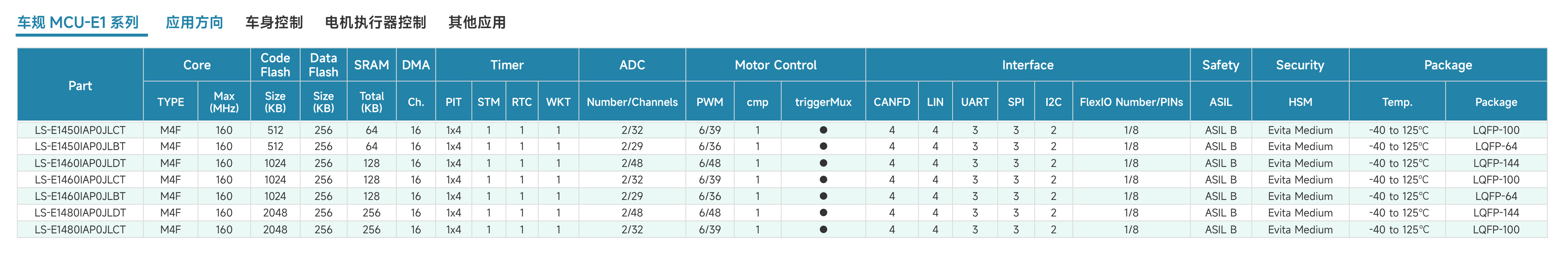
Task: Click part LS-E1450IAP0JLCT
Action: 80,130
